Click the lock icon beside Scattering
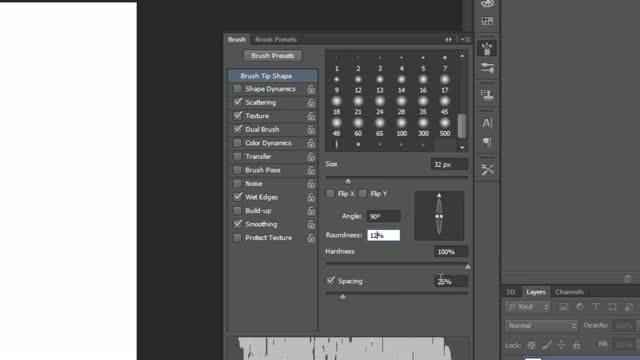The image size is (640, 360). click(311, 102)
